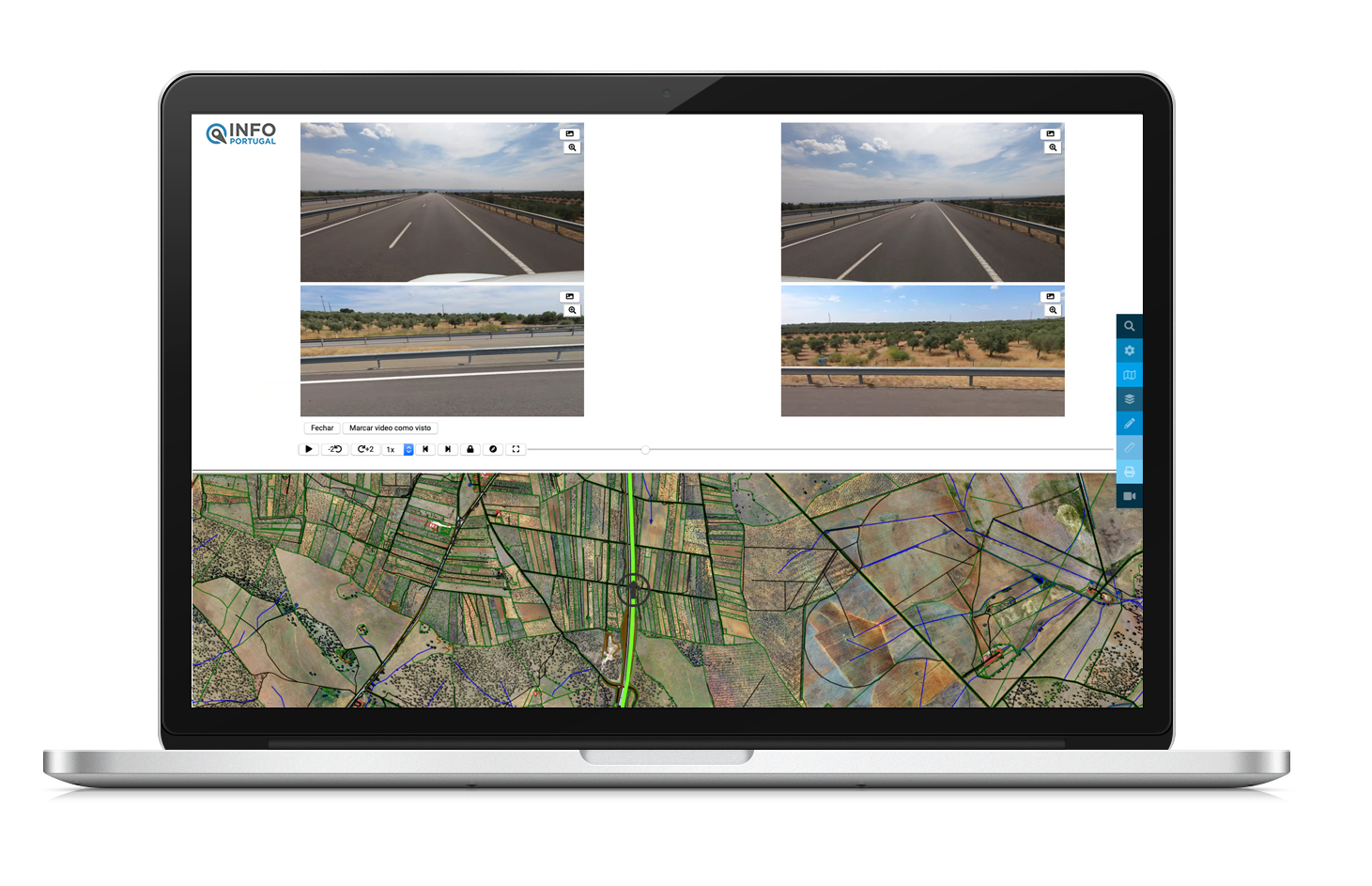Screen dimensions: 1372x886
Task: Toggle fullscreen for the video player
Action: tap(516, 449)
